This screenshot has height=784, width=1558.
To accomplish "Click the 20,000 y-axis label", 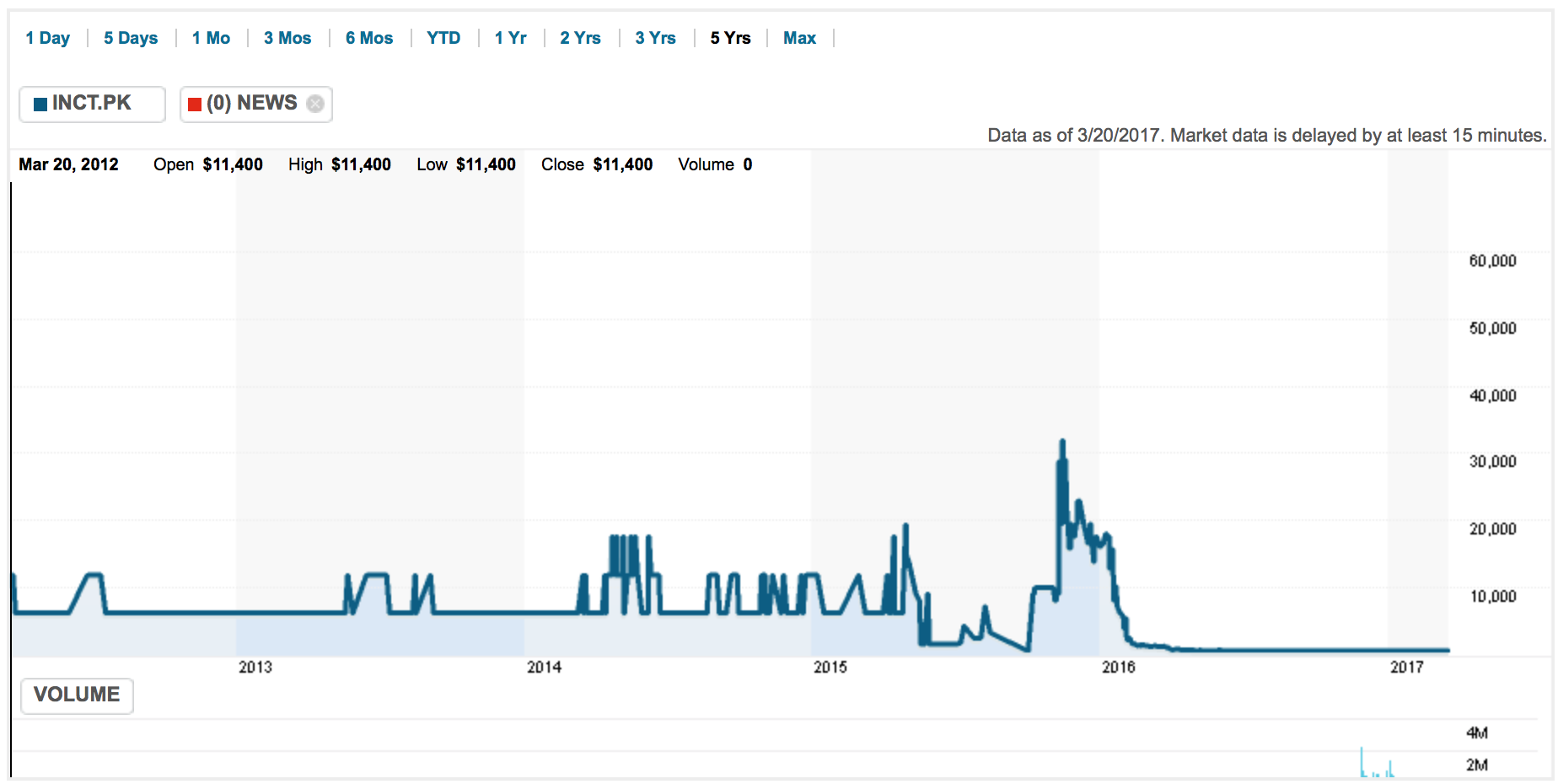I will pos(1492,529).
